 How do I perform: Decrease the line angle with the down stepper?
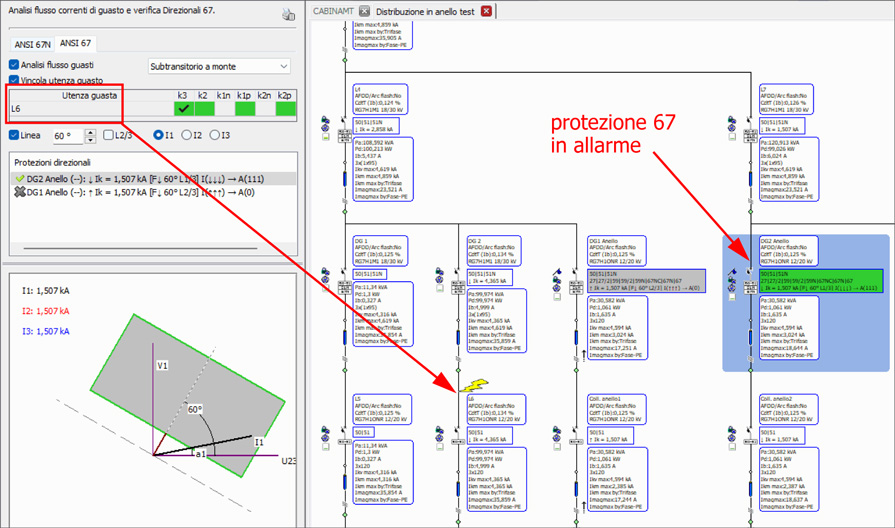92,139
